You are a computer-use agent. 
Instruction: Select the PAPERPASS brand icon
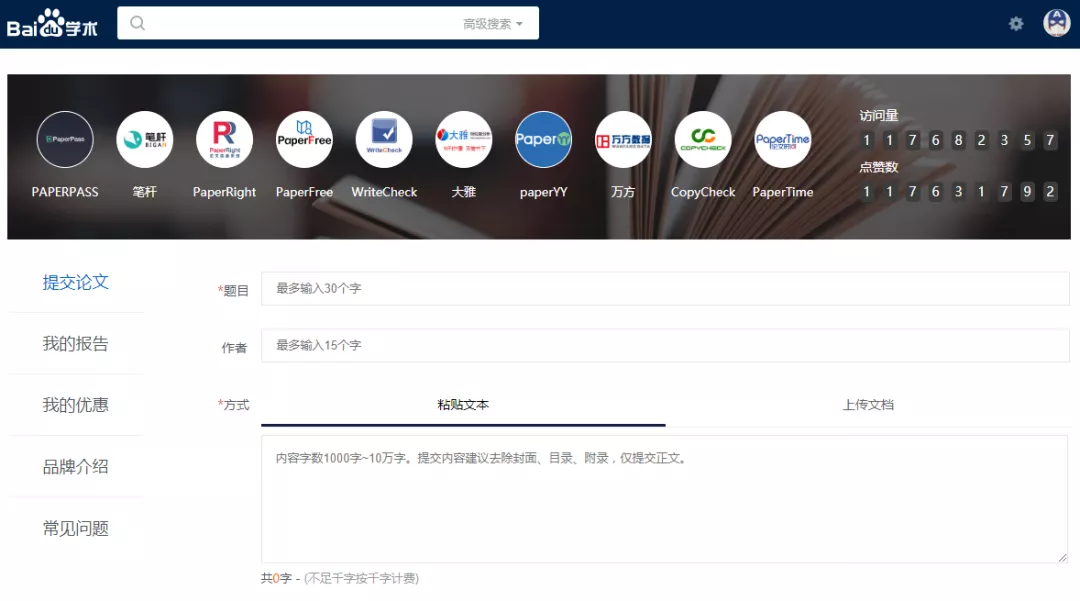[65, 139]
